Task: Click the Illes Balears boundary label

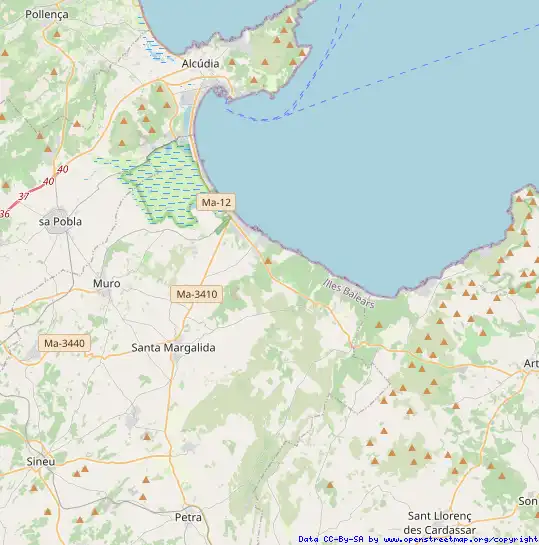Action: pos(349,294)
